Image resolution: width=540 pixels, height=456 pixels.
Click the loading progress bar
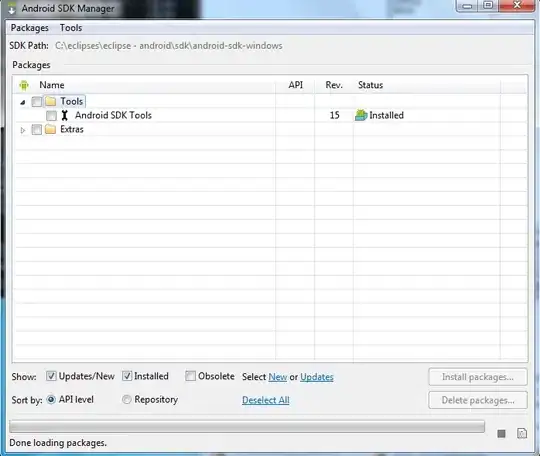247,426
